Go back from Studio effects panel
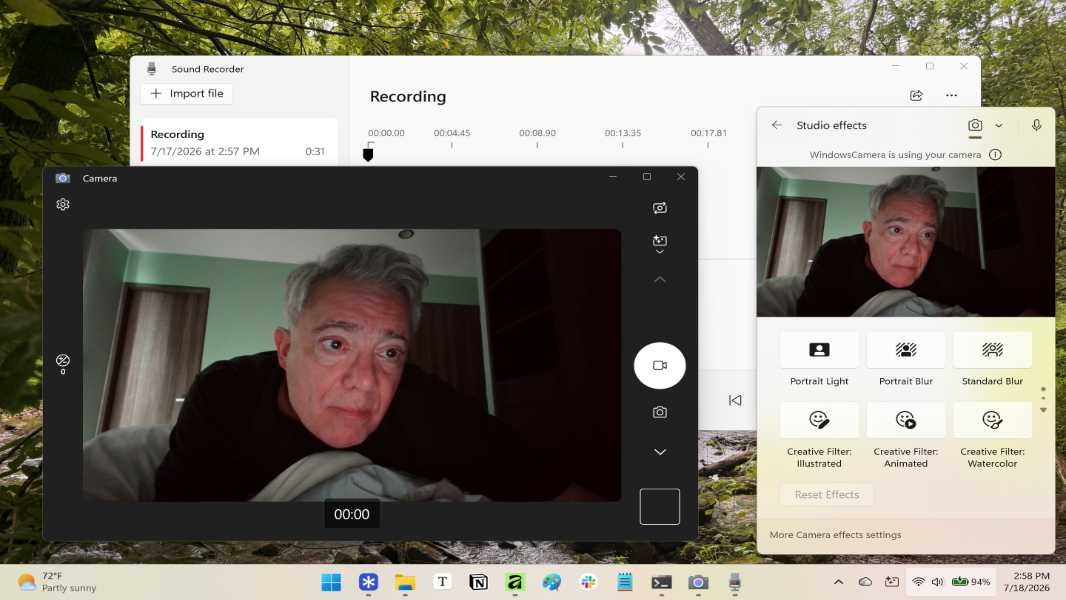 pyautogui.click(x=776, y=125)
